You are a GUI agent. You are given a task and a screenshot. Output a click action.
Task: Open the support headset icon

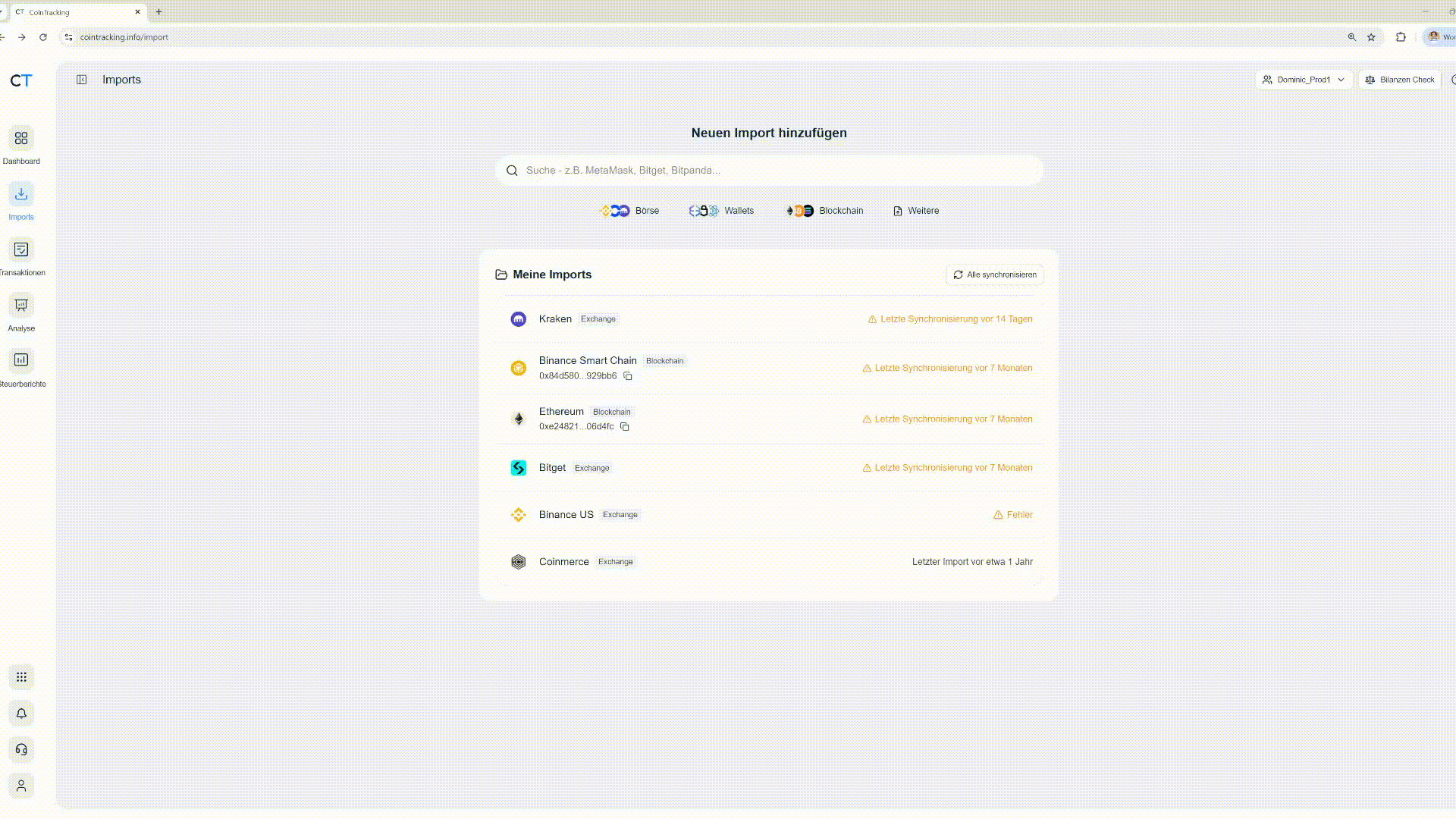click(x=21, y=750)
